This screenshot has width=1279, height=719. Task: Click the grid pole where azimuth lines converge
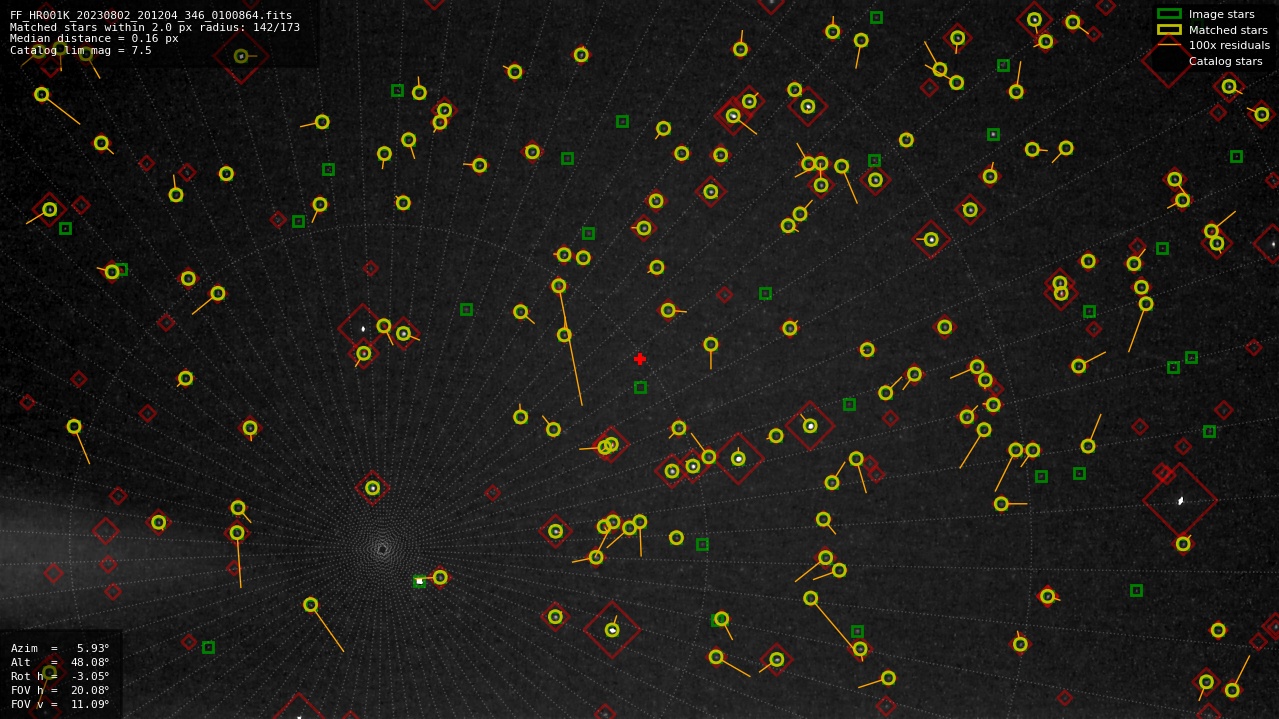[x=382, y=549]
